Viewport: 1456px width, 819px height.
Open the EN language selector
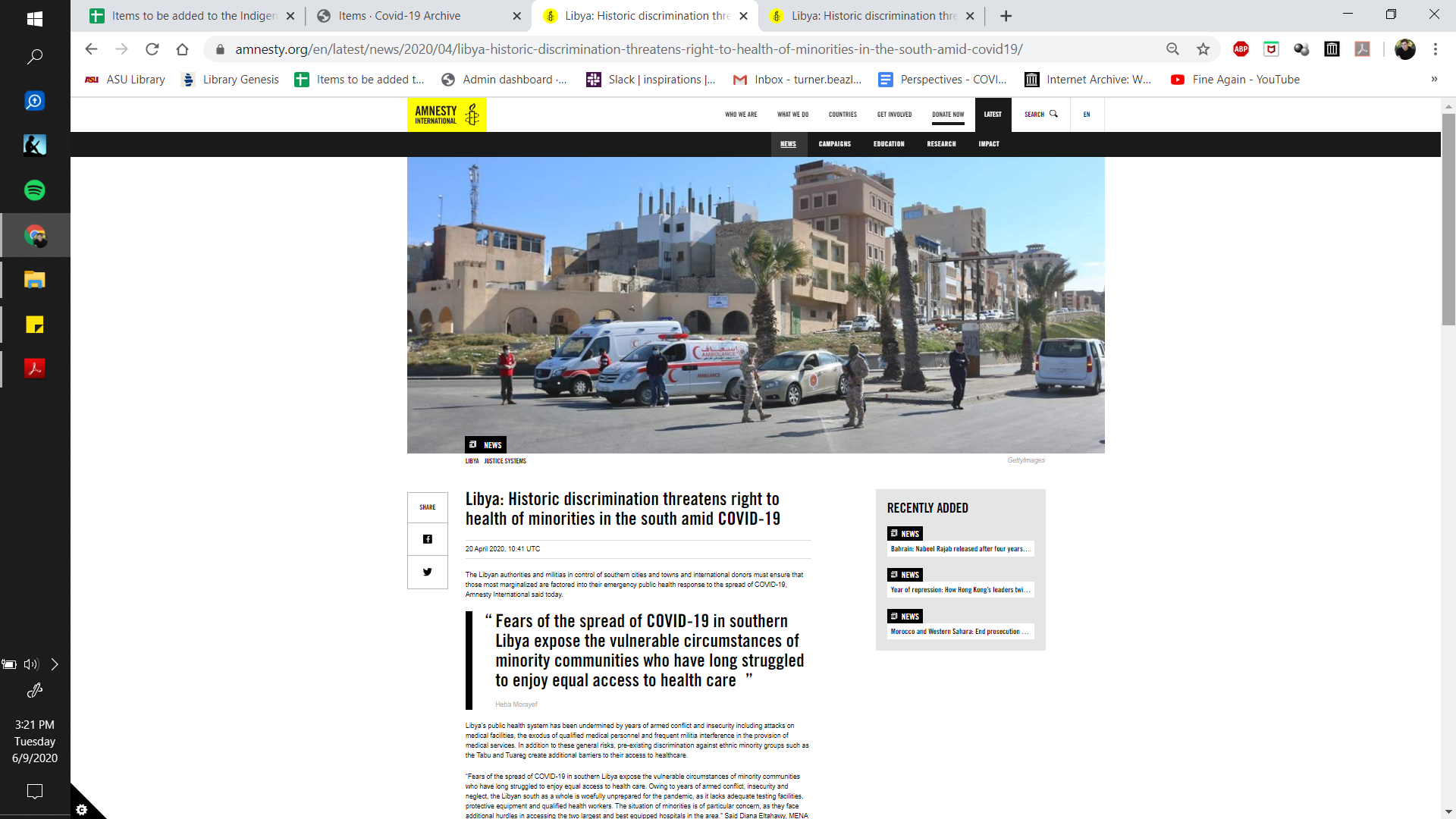[x=1087, y=115]
